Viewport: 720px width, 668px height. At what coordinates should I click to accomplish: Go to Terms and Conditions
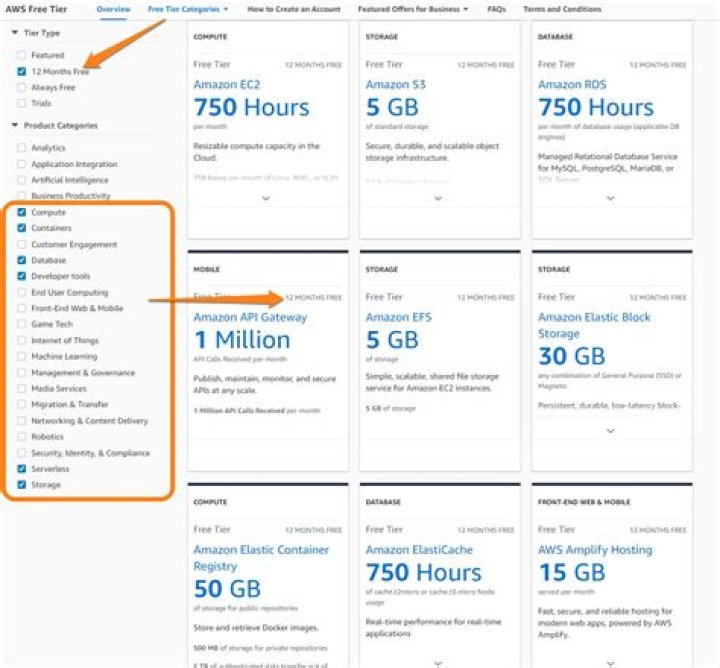coord(562,9)
